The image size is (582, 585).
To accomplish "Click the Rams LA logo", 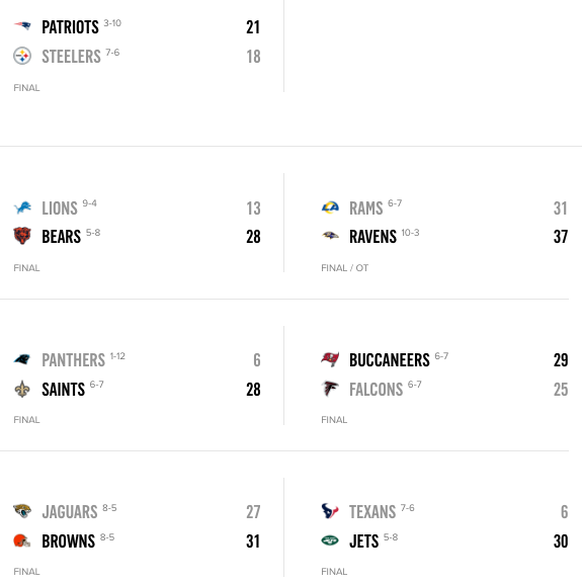I will tap(330, 207).
